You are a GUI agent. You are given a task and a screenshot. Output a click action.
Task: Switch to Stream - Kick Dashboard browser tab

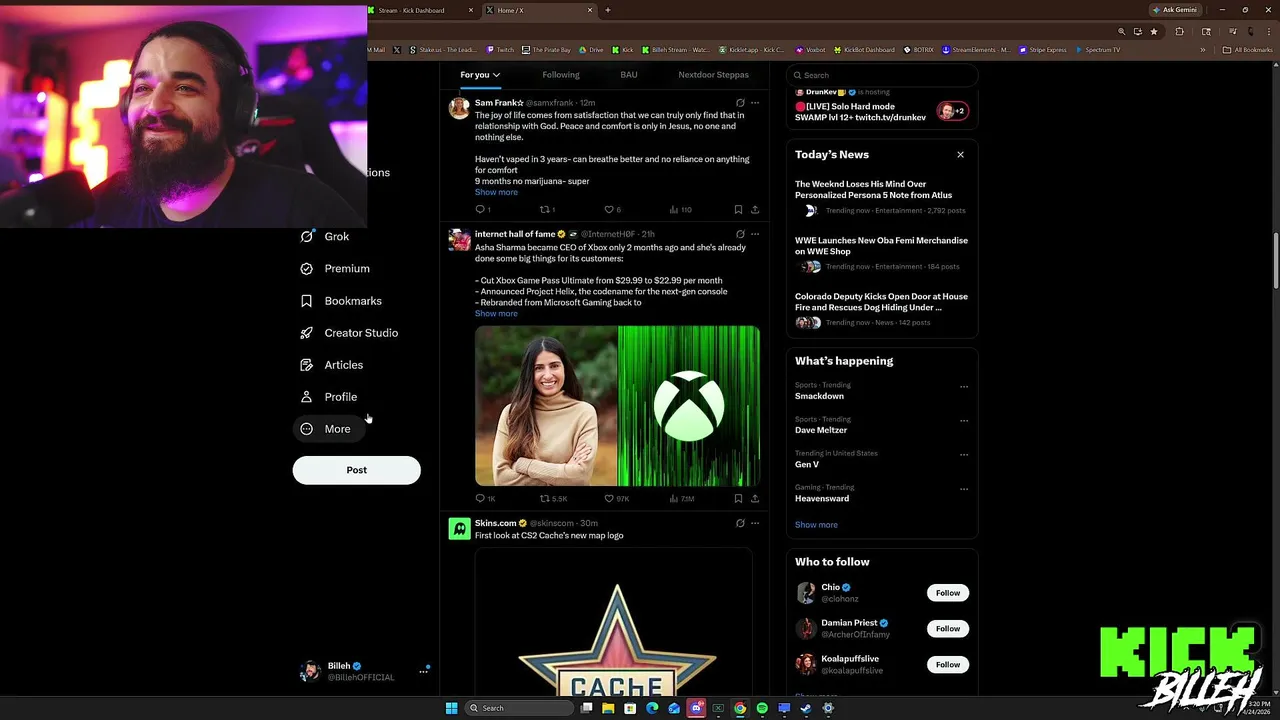tap(420, 10)
